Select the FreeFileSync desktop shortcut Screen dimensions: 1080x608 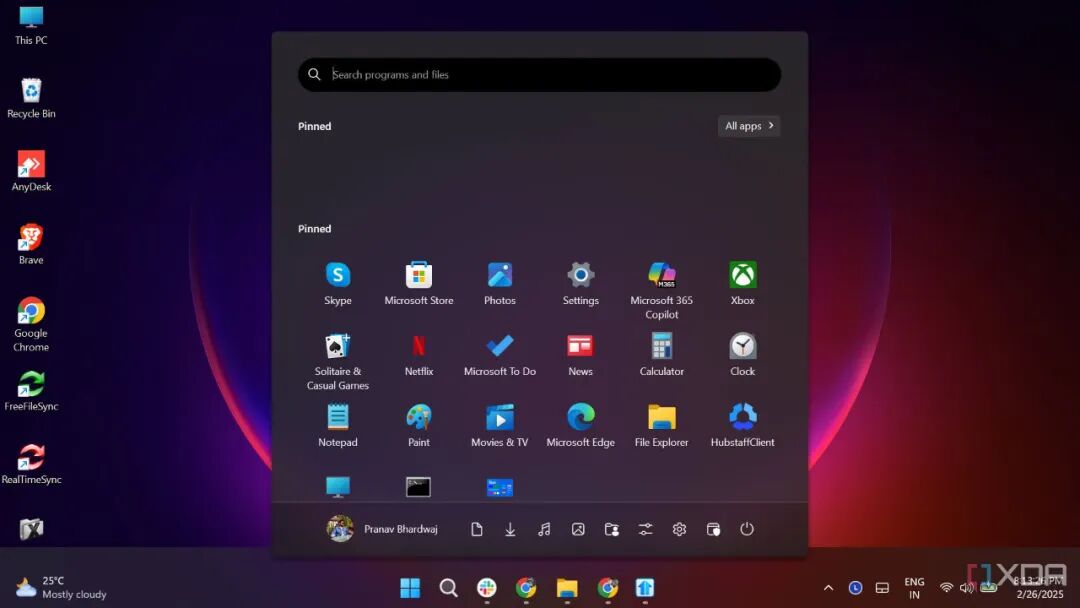(x=31, y=391)
